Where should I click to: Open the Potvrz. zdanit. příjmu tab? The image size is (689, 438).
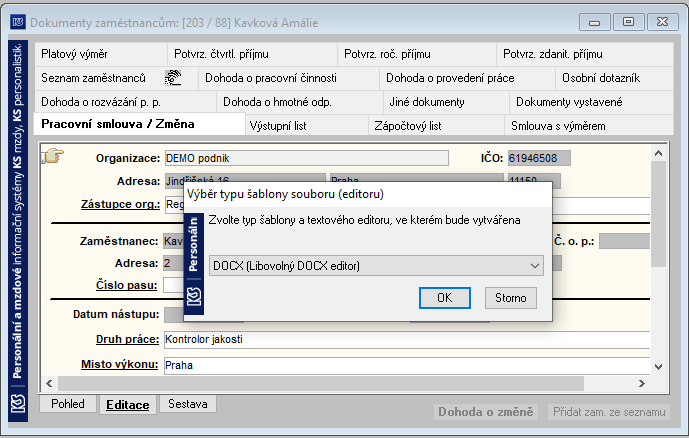[x=585, y=54]
